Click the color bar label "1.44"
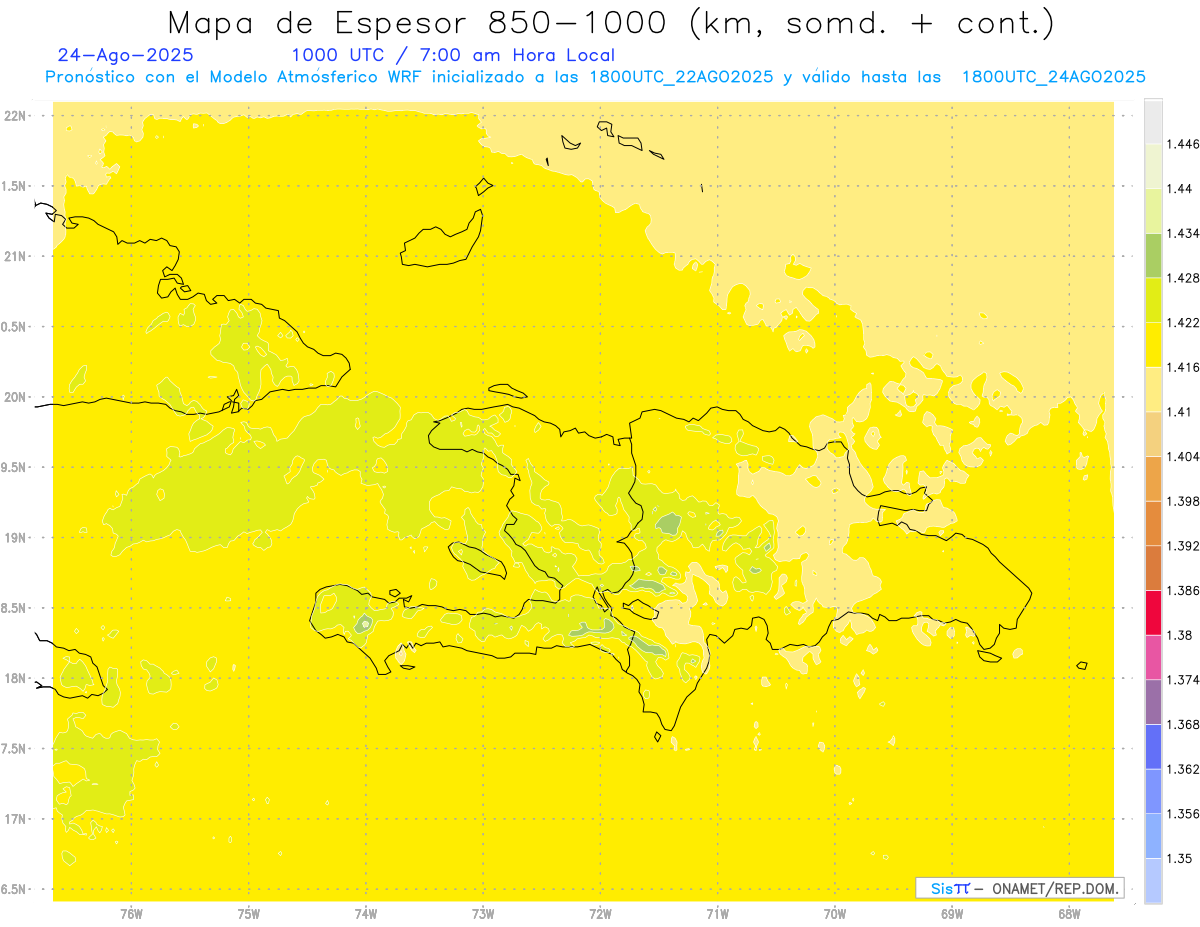This screenshot has width=1200, height=927. 1180,189
